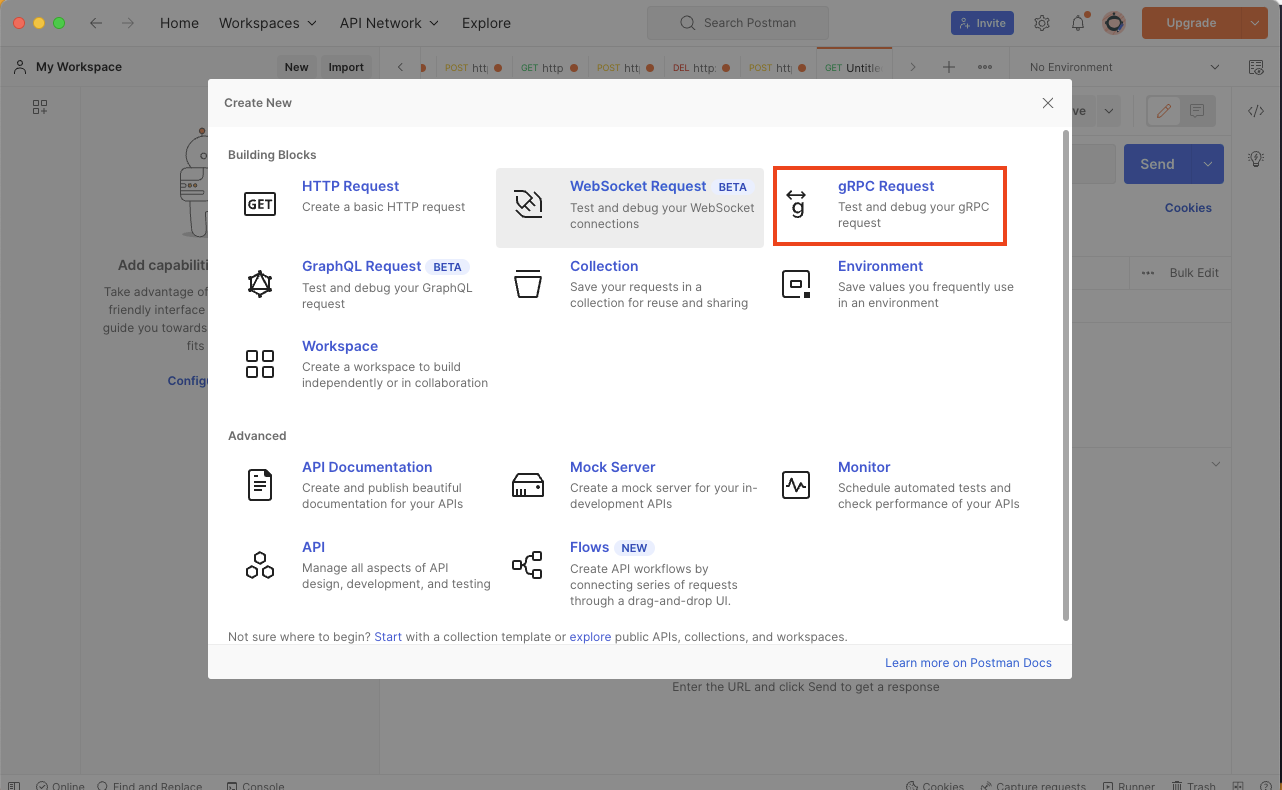Screen dimensions: 1282x790
Task: Click the Search Postman field
Action: tap(738, 23)
